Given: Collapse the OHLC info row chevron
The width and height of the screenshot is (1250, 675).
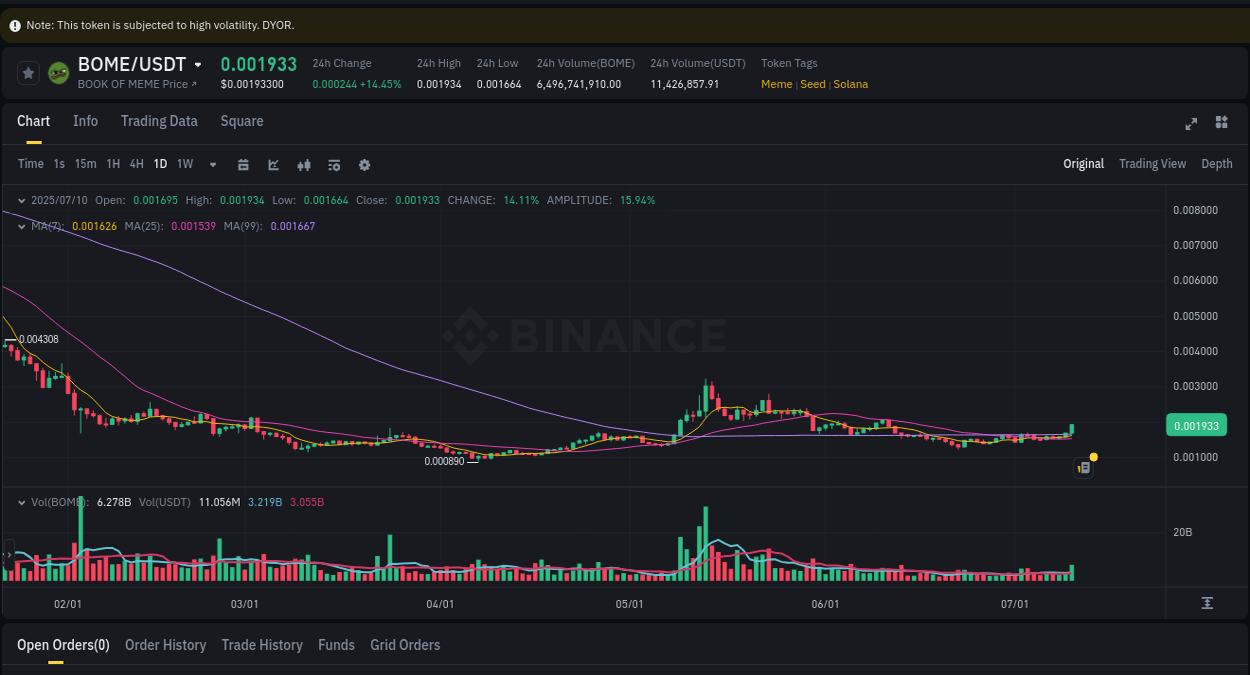Looking at the screenshot, I should point(22,200).
